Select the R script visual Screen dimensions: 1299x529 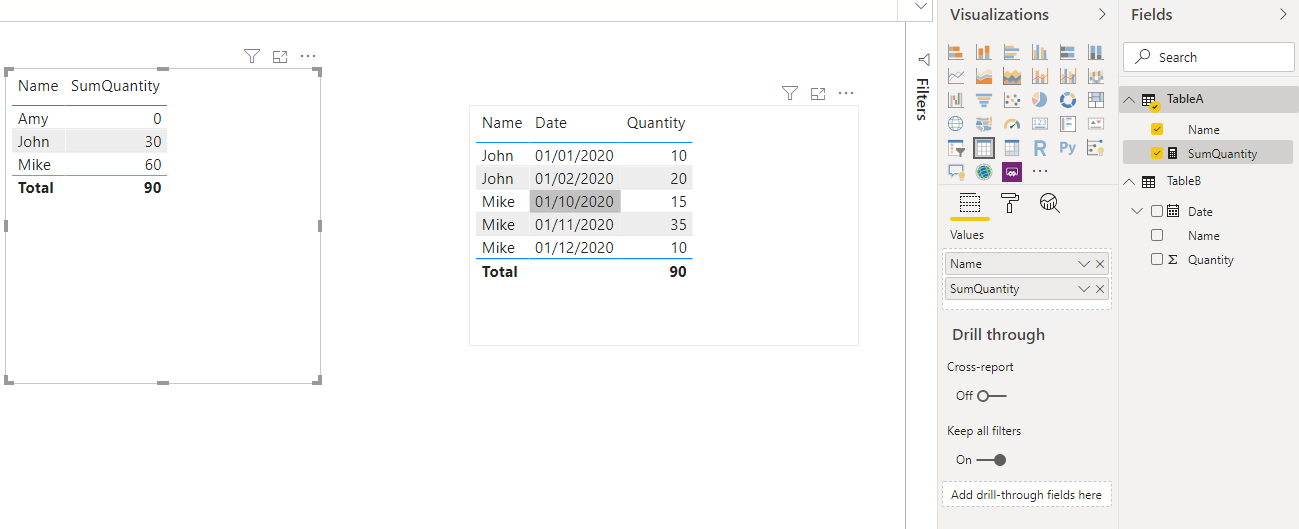coord(1039,148)
